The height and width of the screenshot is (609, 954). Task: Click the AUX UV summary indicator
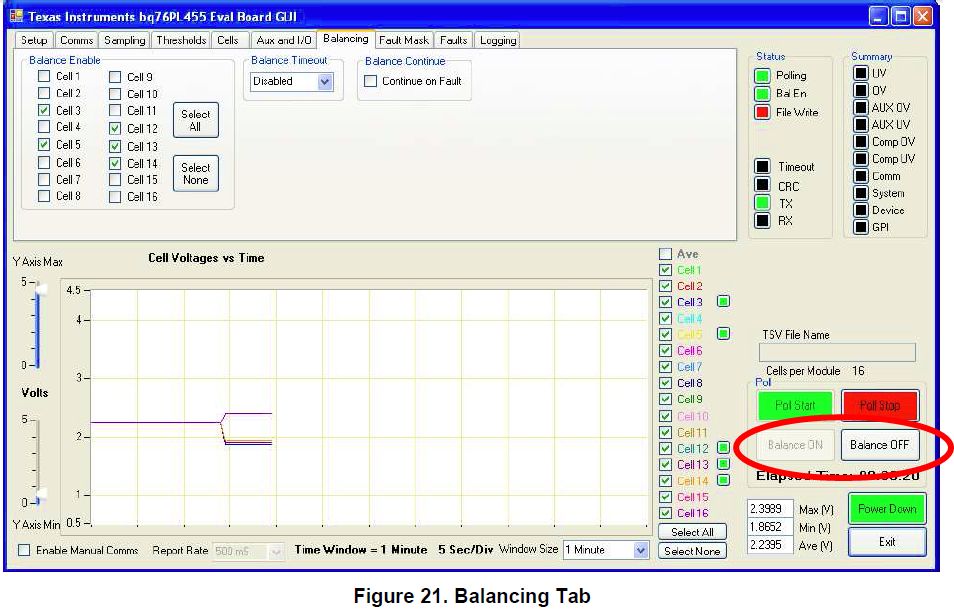click(860, 124)
